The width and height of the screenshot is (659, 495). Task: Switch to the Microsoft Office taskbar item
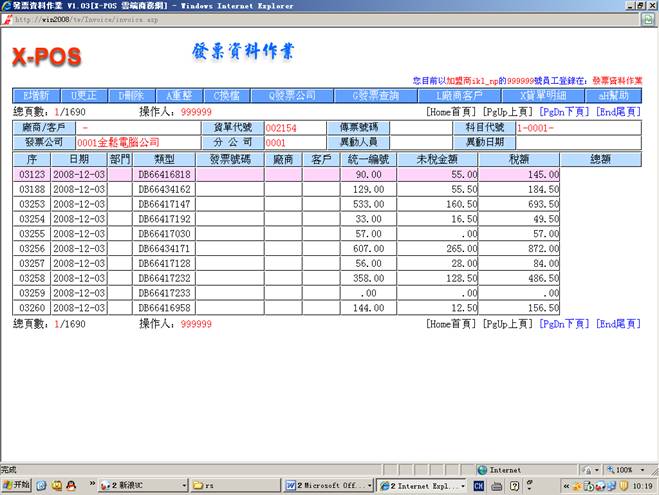tap(327, 485)
